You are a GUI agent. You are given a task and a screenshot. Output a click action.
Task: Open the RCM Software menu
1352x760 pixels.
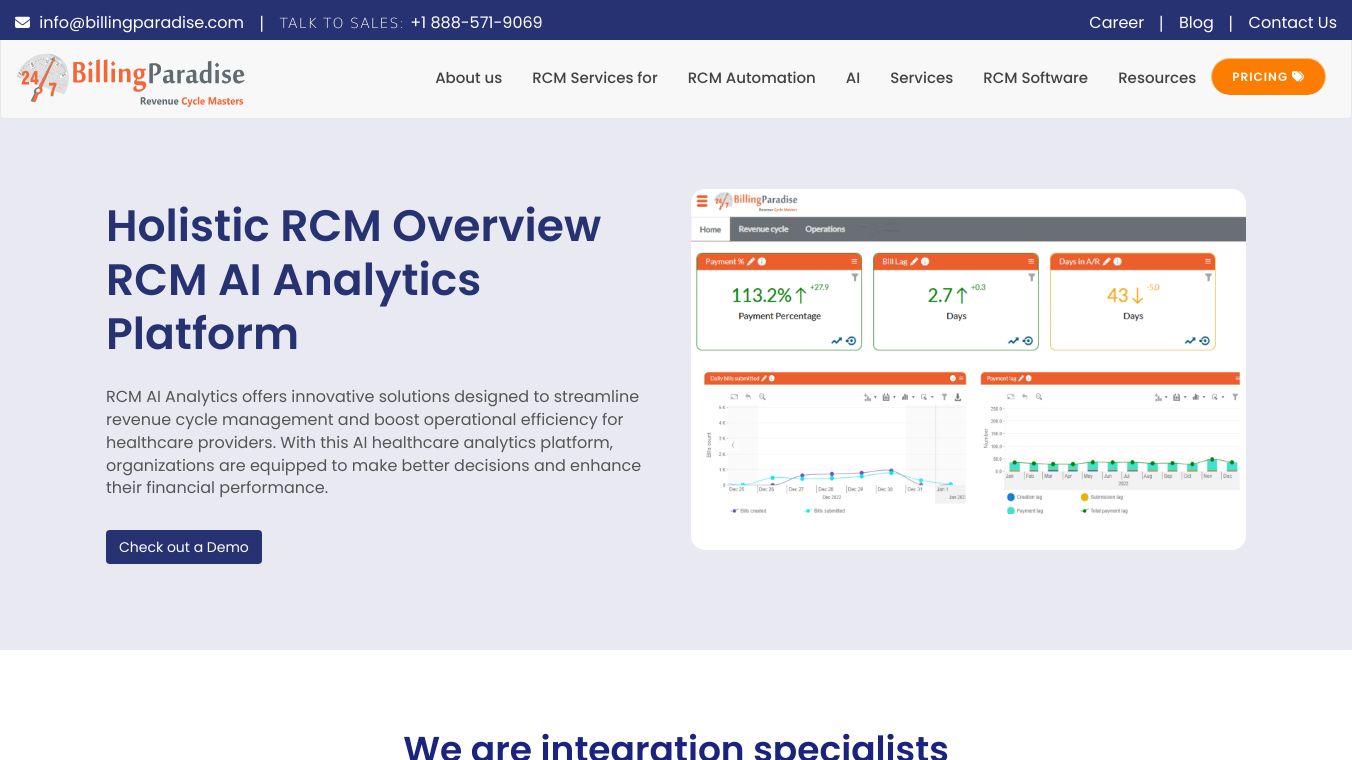point(1035,78)
